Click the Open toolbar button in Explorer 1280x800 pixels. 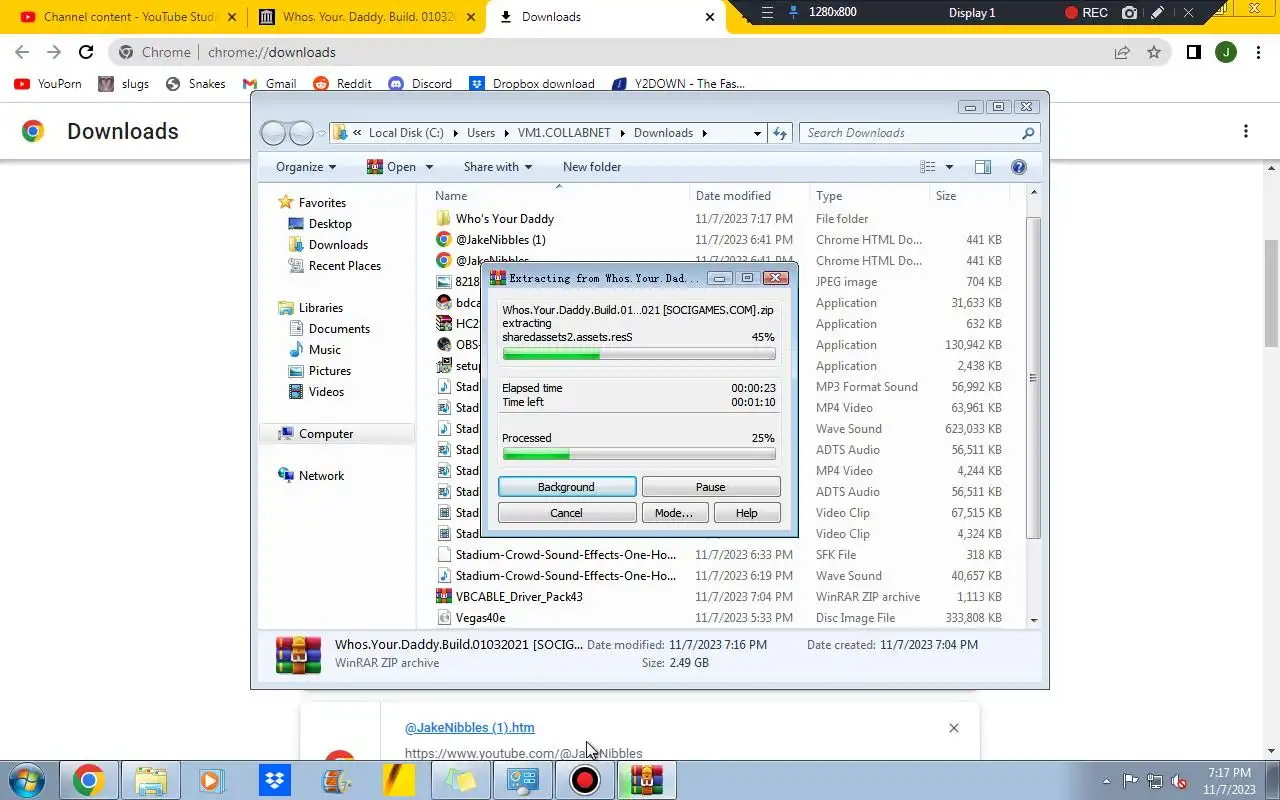tap(391, 167)
